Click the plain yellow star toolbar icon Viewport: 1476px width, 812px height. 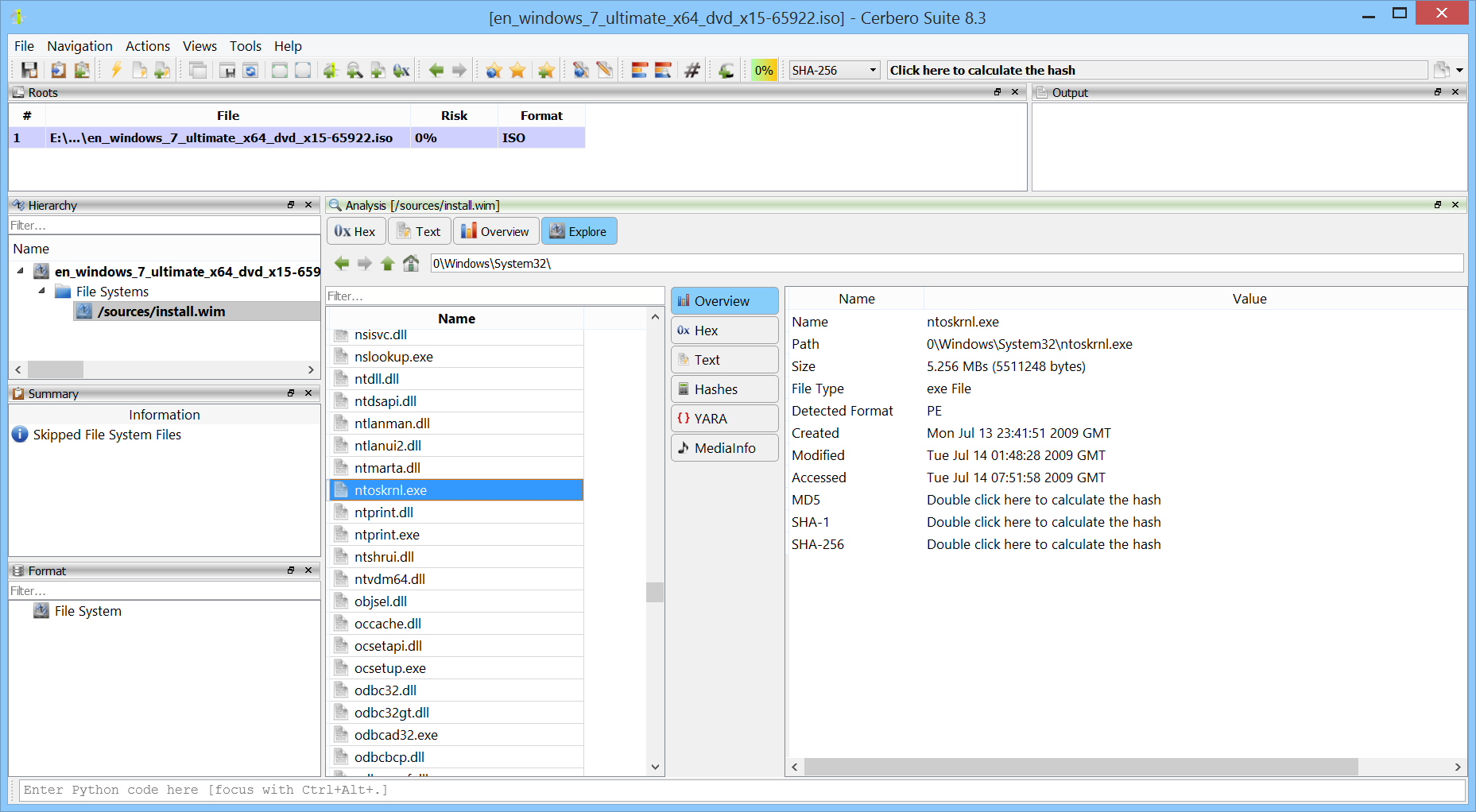coord(517,70)
